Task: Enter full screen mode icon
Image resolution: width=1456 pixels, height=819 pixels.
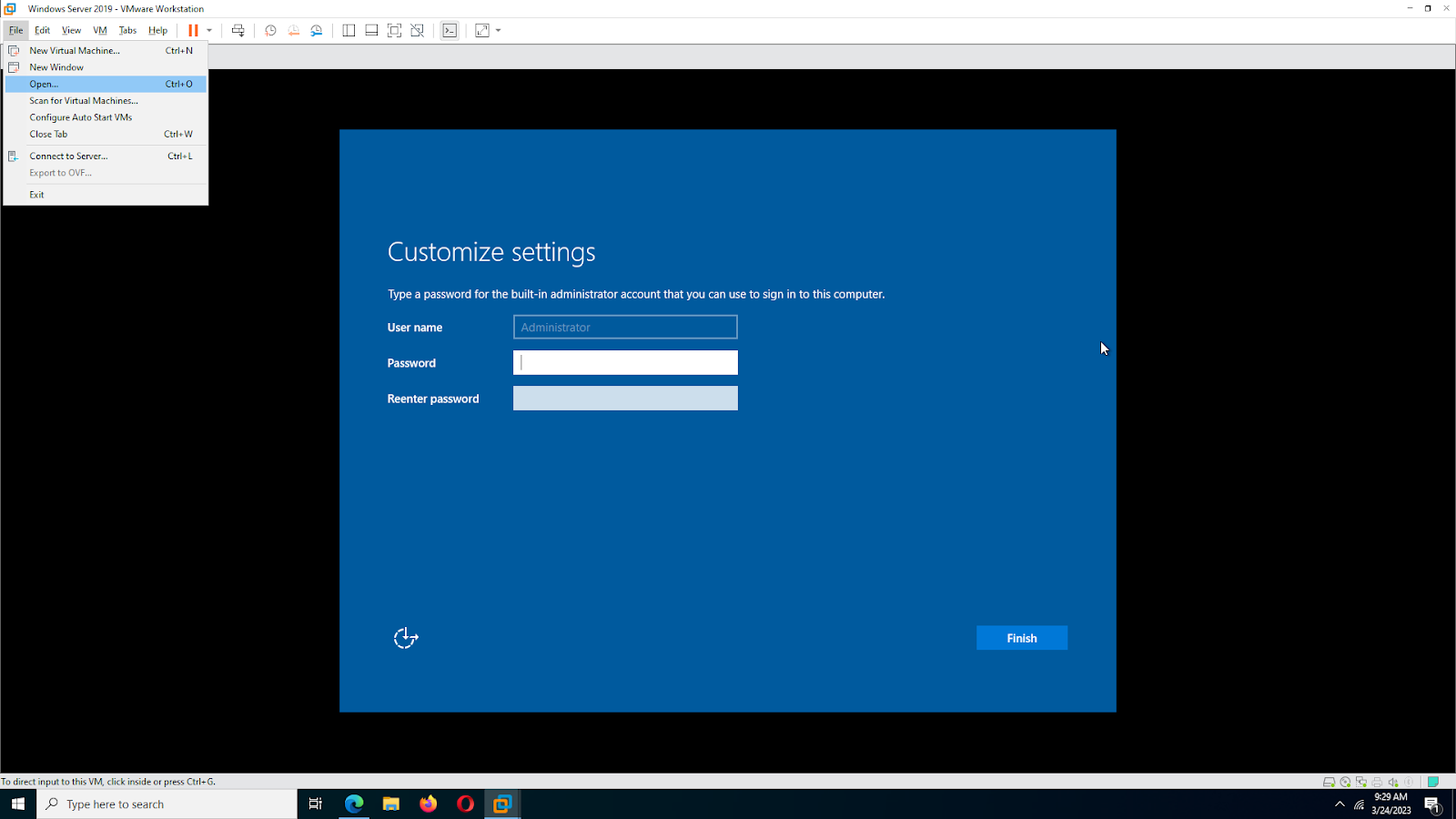Action: point(394,30)
